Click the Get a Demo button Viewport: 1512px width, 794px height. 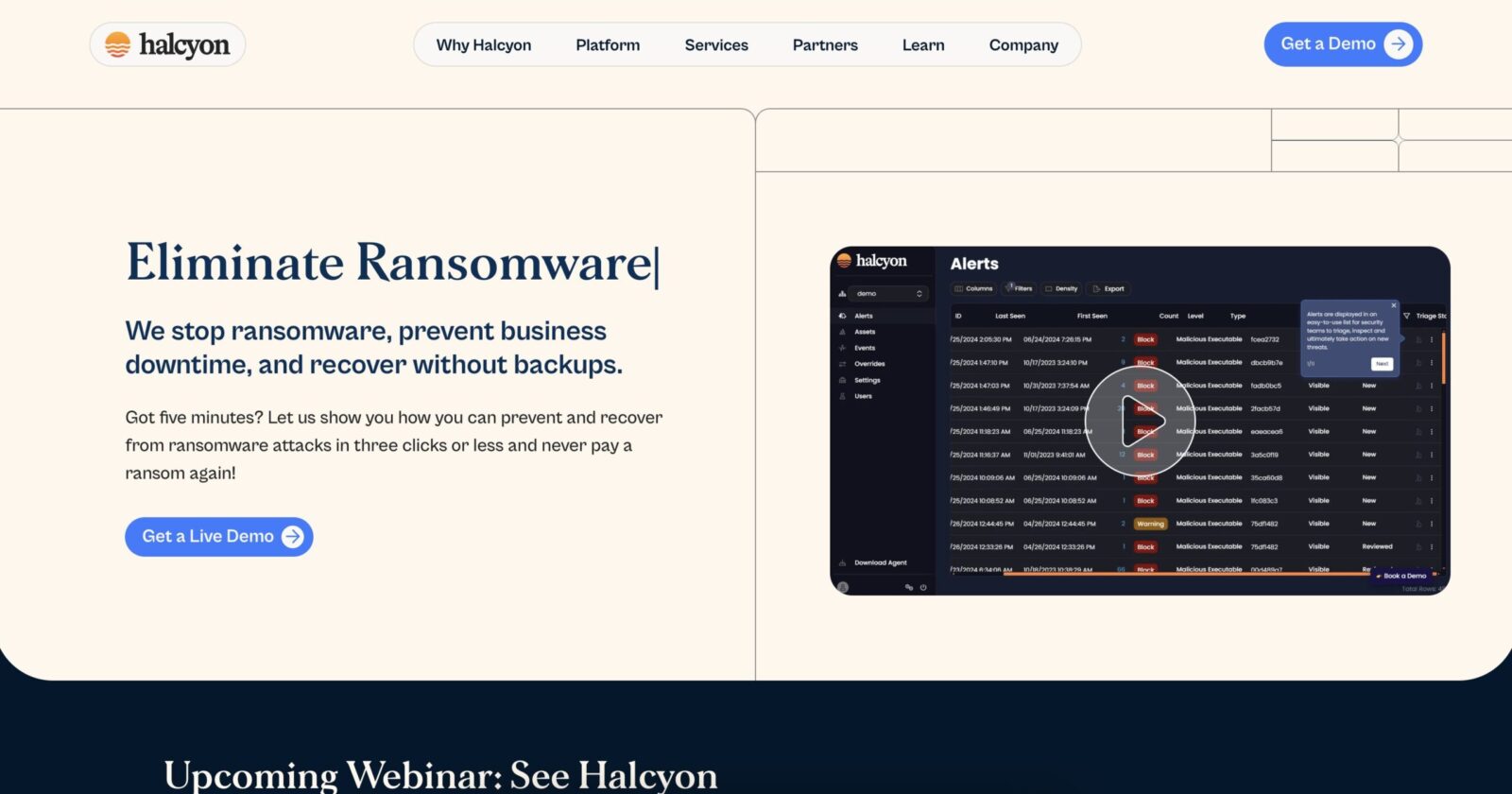coord(1343,44)
